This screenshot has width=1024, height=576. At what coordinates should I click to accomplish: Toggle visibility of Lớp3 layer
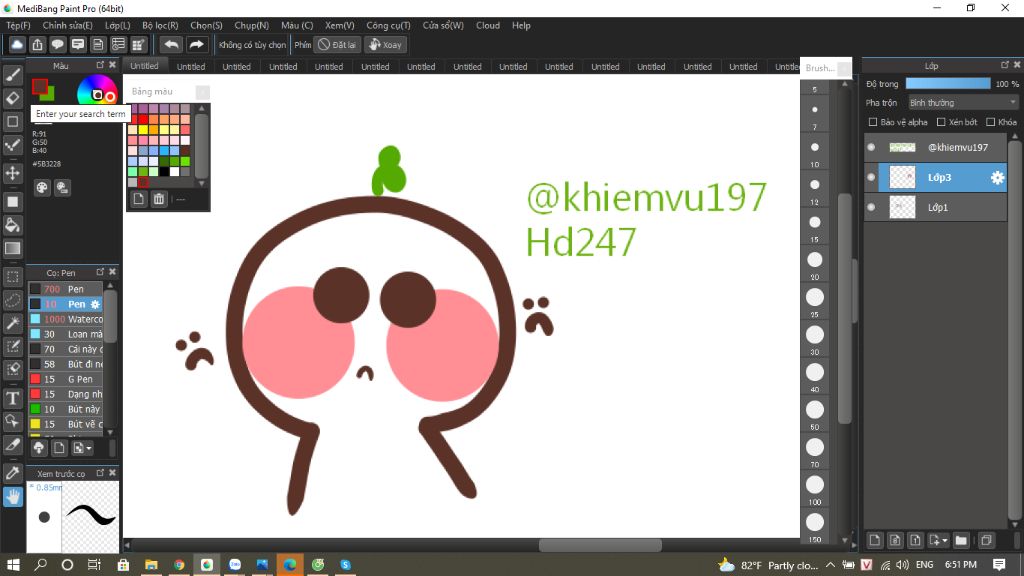(x=871, y=178)
